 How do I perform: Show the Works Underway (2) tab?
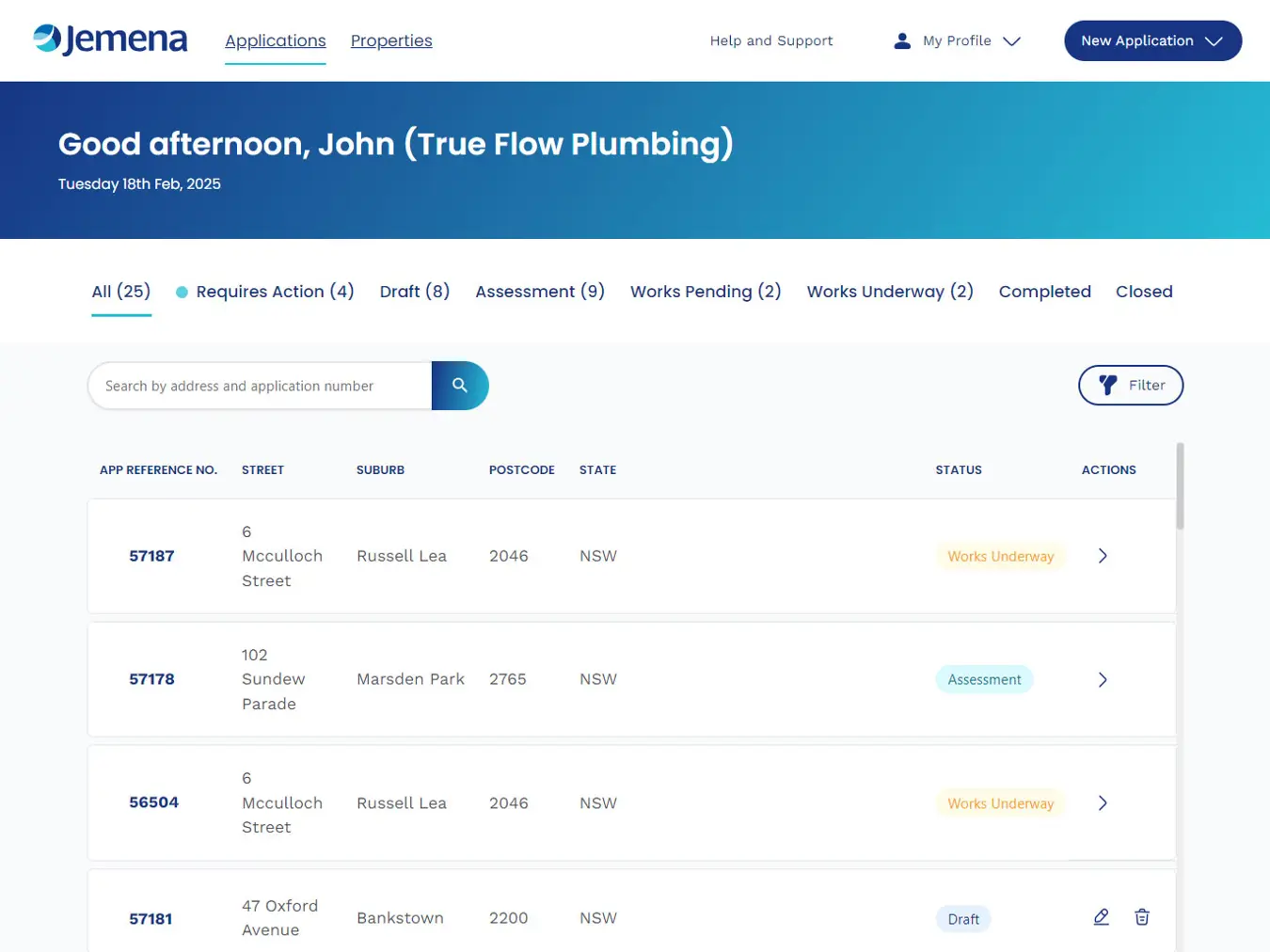(x=889, y=292)
